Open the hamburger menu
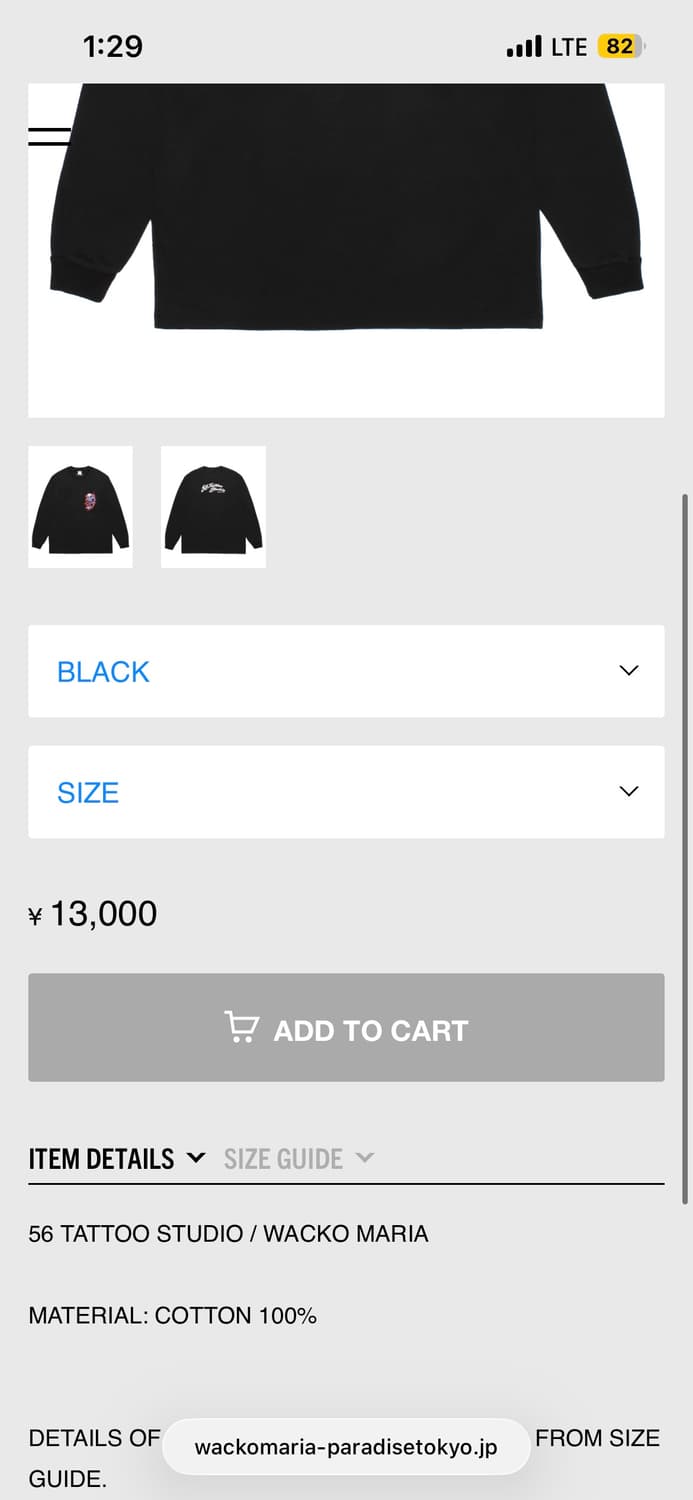This screenshot has height=1500, width=693. click(49, 137)
